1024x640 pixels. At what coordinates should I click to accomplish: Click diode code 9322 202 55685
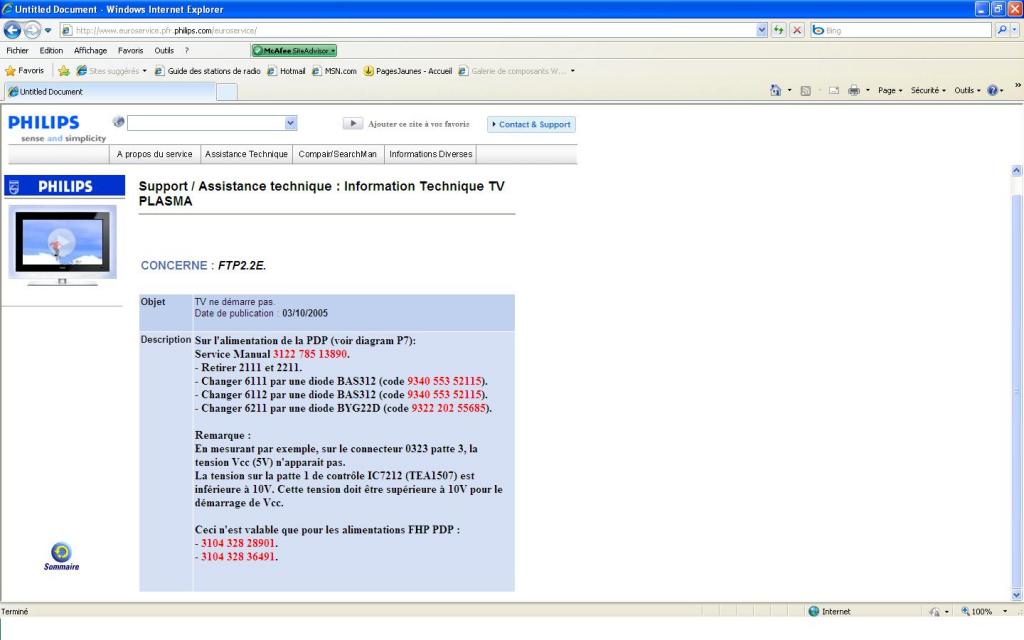click(449, 408)
